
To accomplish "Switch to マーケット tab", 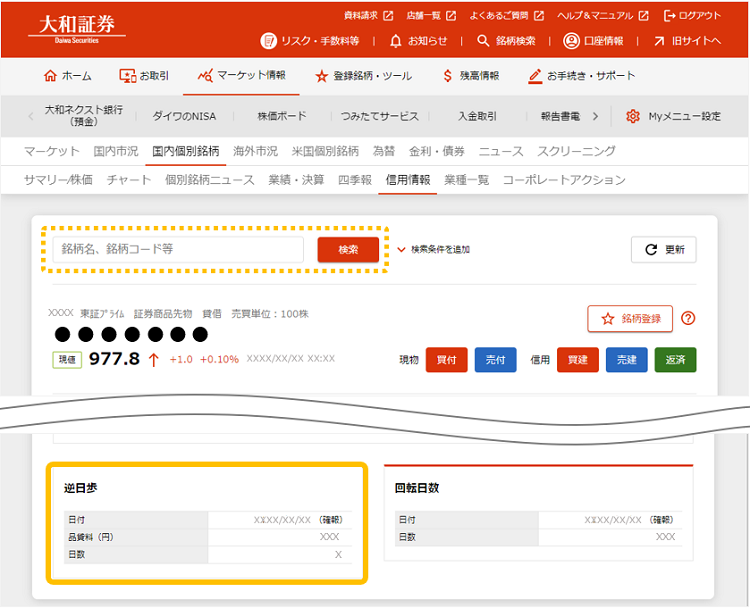I will [x=52, y=151].
